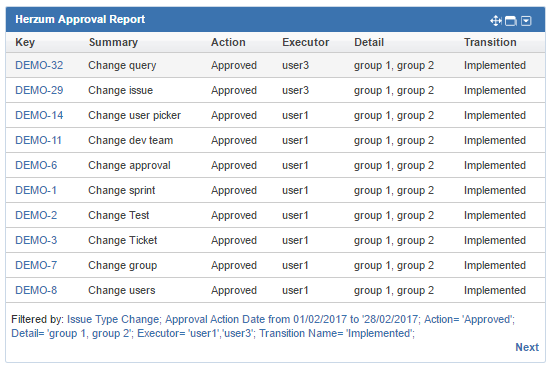The width and height of the screenshot is (553, 371).
Task: Open issue DEMO-1
Action: [x=36, y=190]
